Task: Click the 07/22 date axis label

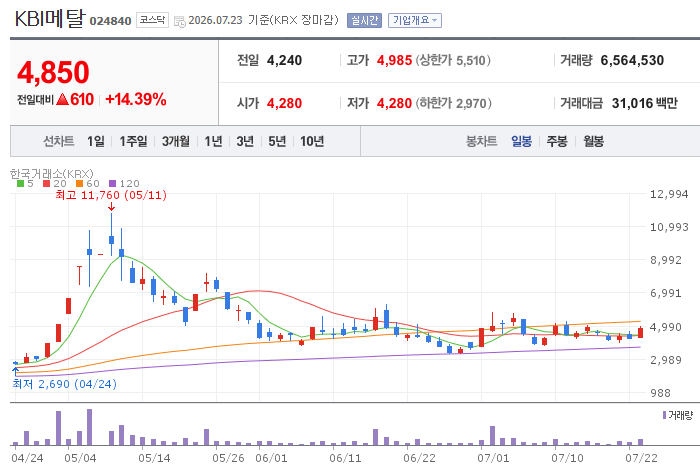Action: 641,458
